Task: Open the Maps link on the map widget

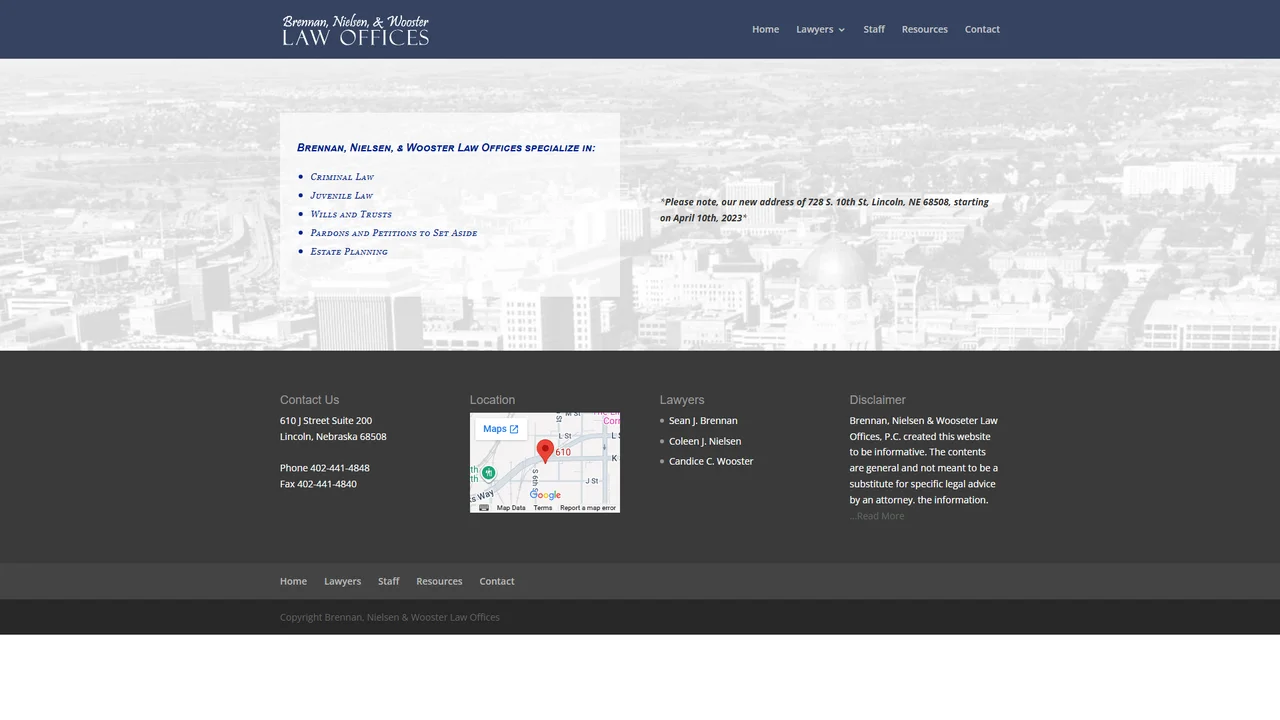Action: tap(500, 429)
